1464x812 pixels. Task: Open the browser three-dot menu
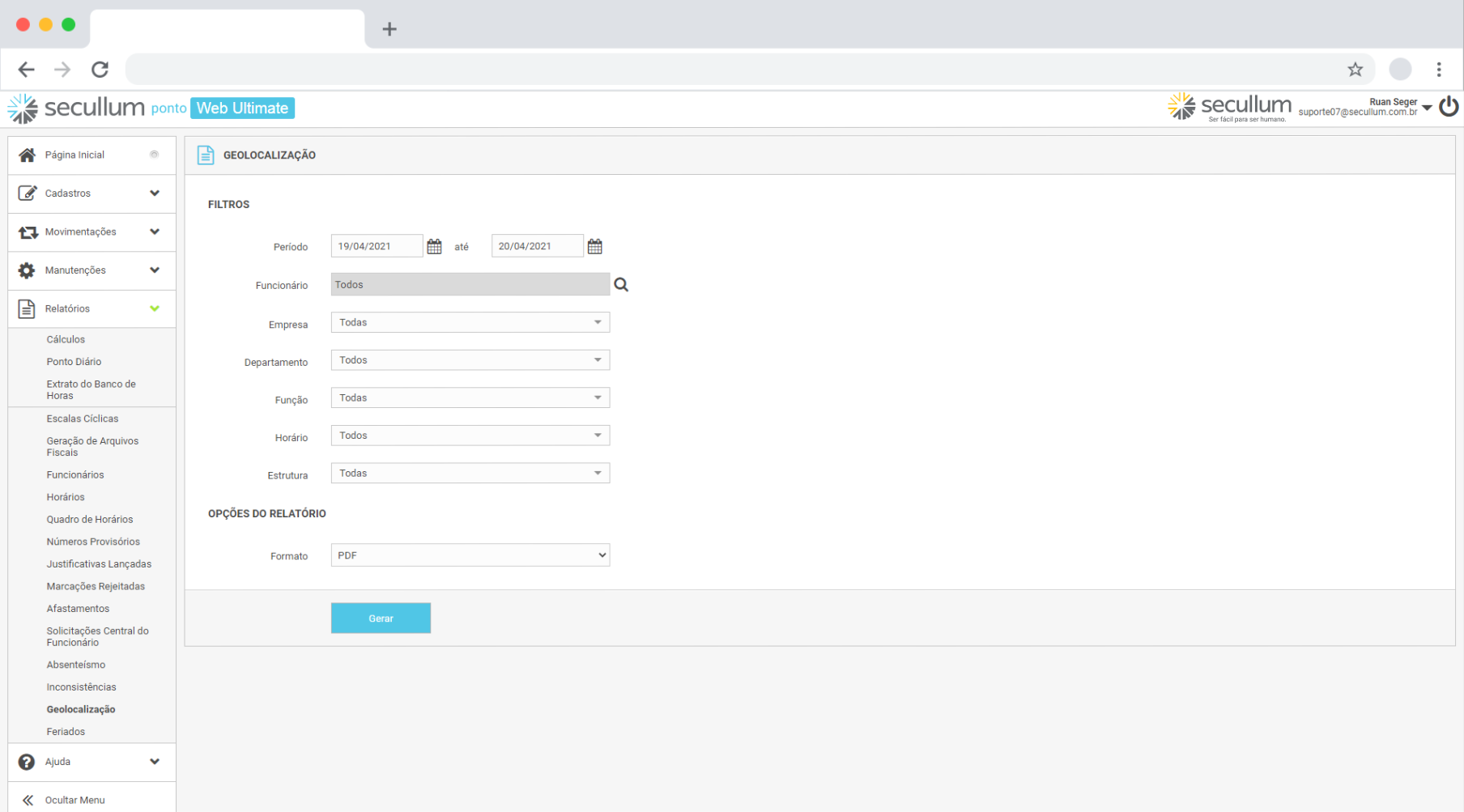point(1438,70)
